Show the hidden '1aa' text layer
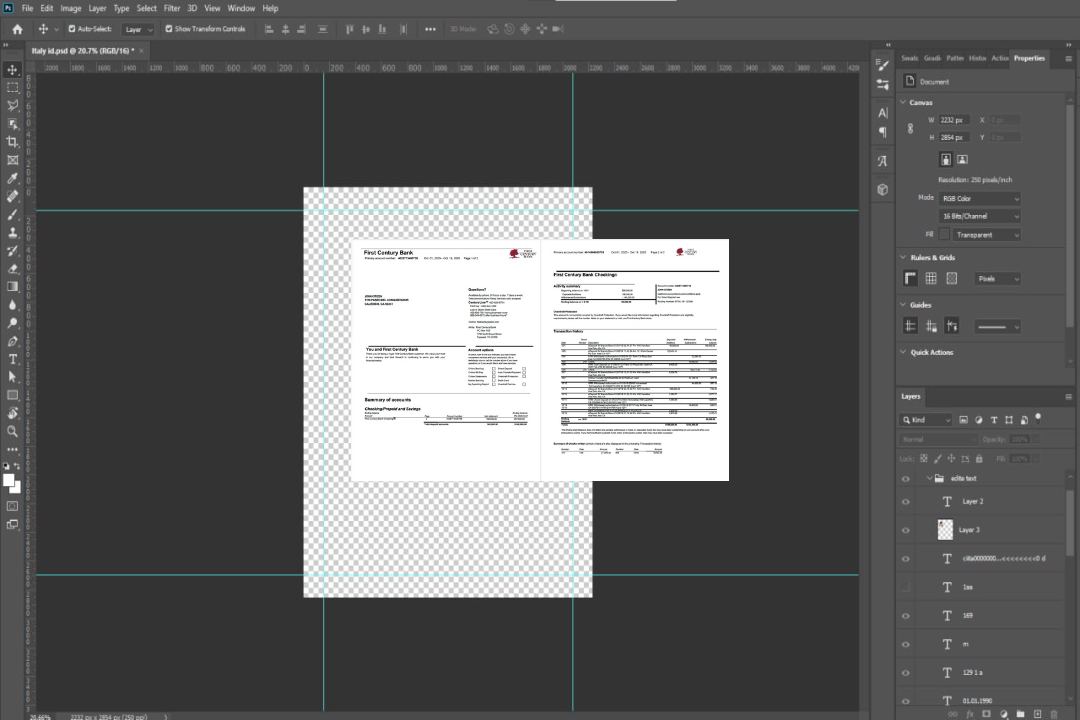The image size is (1080, 720). (906, 587)
